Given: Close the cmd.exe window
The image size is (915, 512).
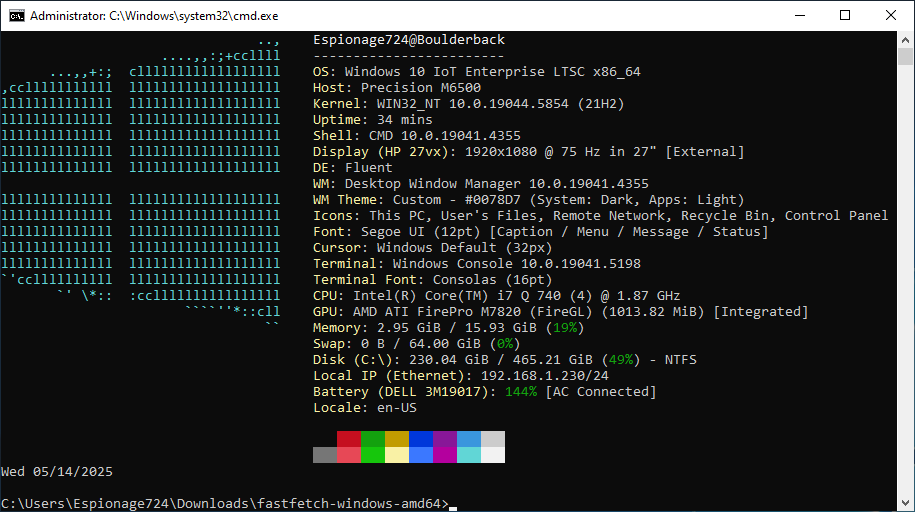Looking at the screenshot, I should pyautogui.click(x=891, y=16).
